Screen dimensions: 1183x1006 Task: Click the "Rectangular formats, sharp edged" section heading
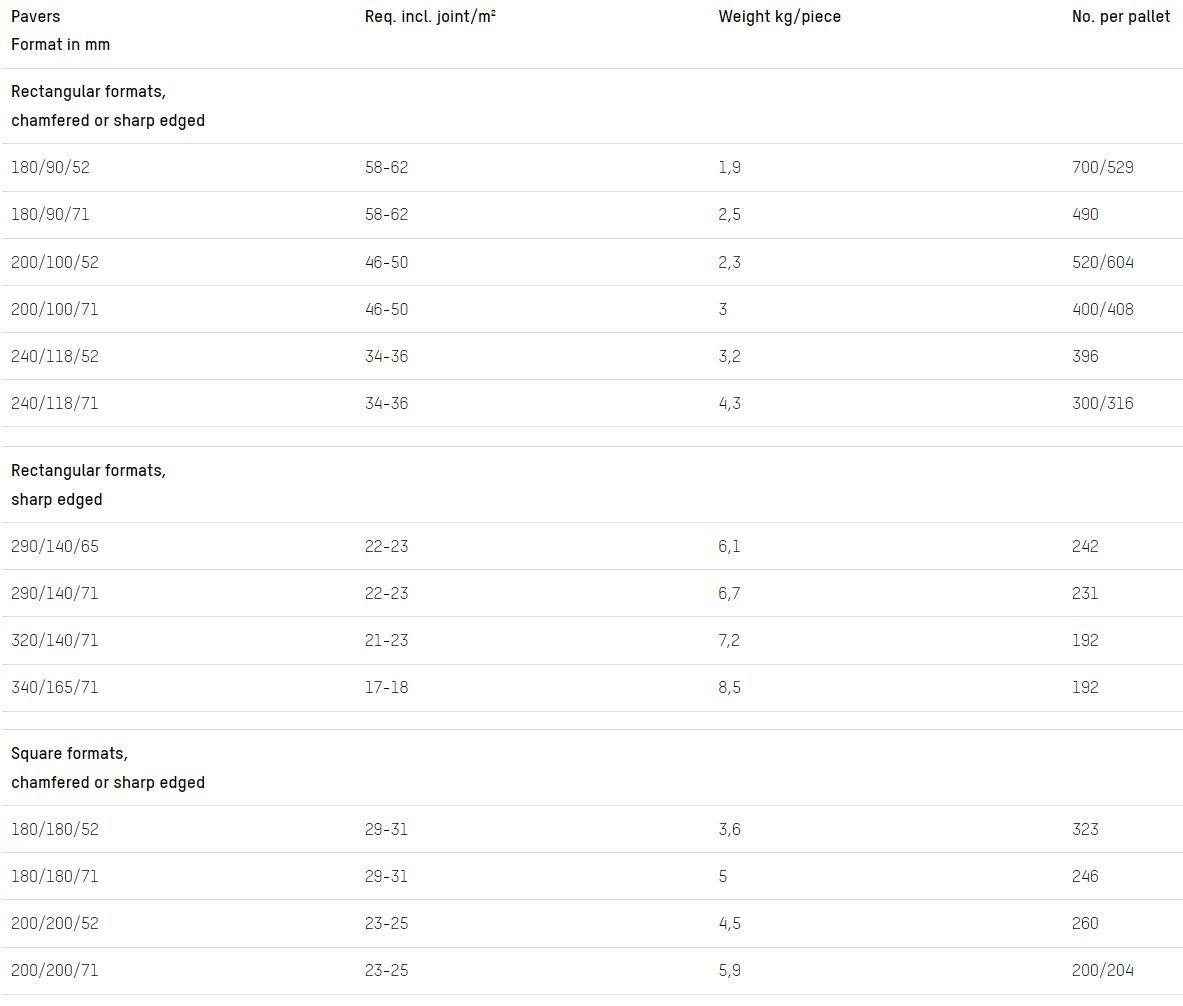click(x=88, y=484)
